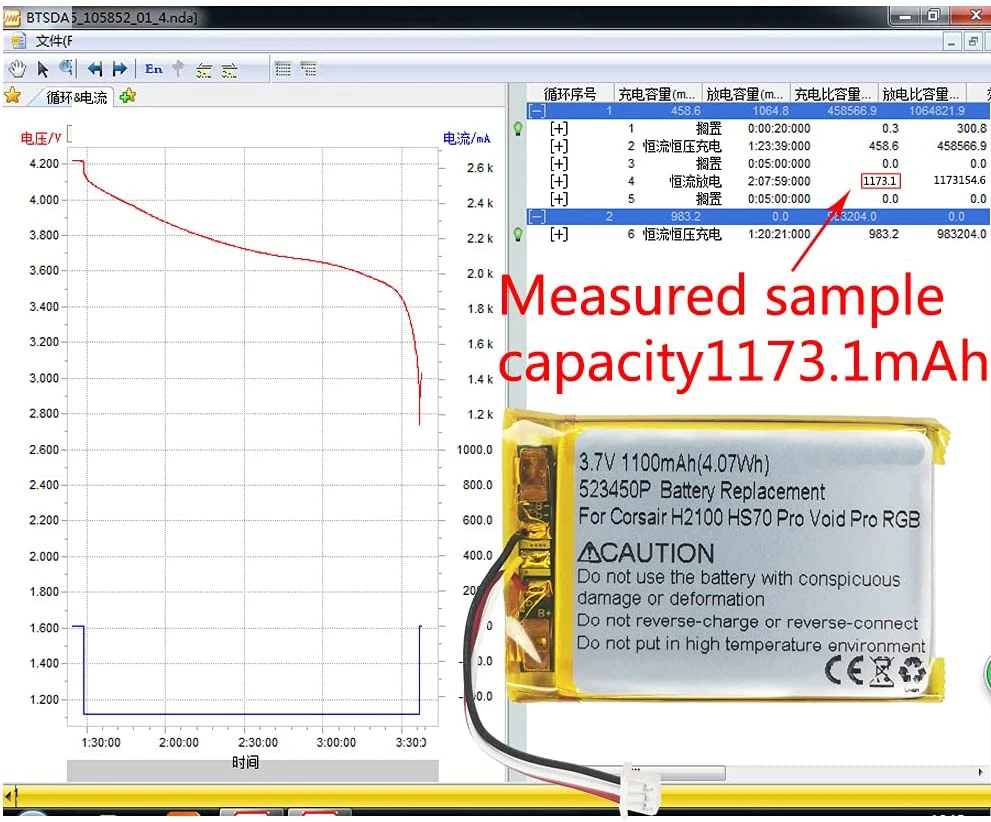Expand step 4 恒流放电 row
The height and width of the screenshot is (822, 991).
[x=559, y=181]
